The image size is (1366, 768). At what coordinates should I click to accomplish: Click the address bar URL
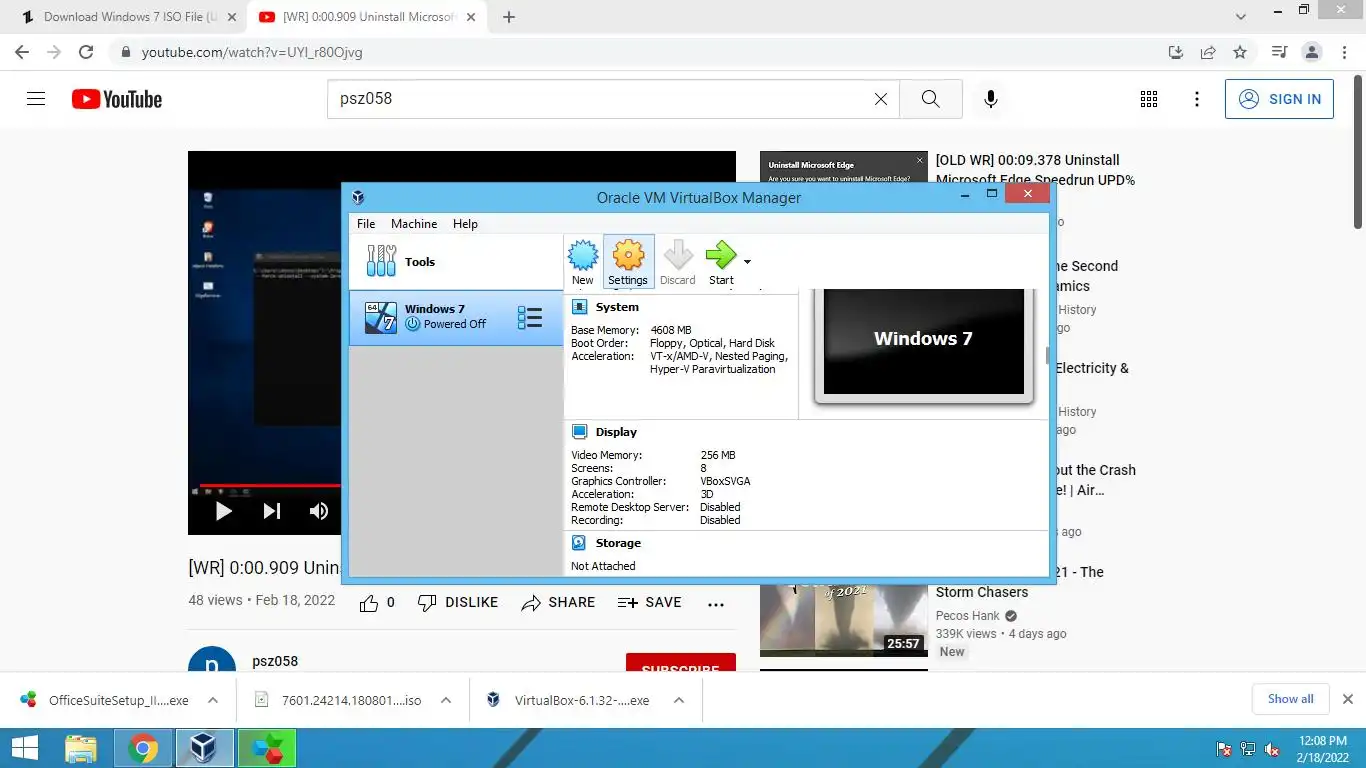point(252,52)
